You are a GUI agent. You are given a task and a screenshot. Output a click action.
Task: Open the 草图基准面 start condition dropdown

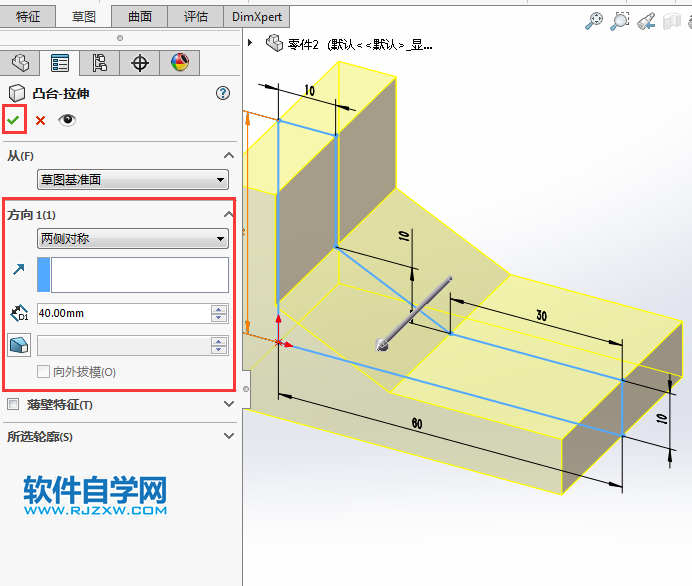(x=132, y=180)
